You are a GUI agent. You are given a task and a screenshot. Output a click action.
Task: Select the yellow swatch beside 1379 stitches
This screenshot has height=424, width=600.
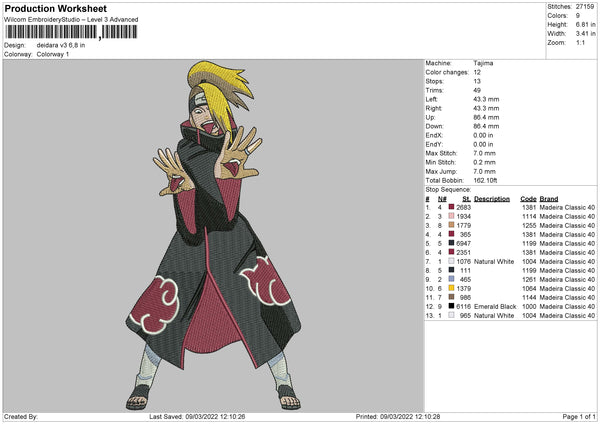[452, 288]
